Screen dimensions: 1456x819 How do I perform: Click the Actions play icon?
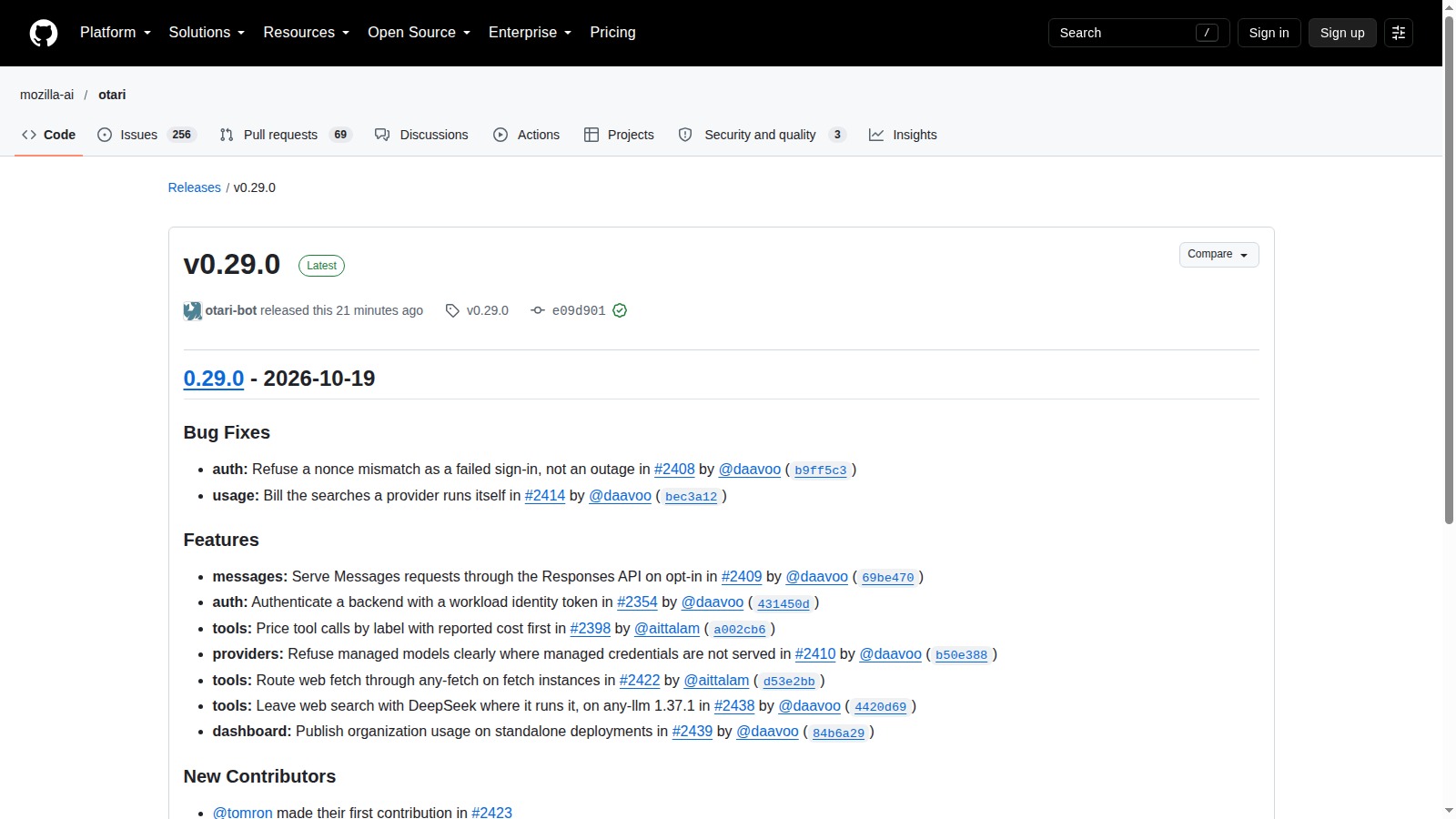pyautogui.click(x=500, y=135)
